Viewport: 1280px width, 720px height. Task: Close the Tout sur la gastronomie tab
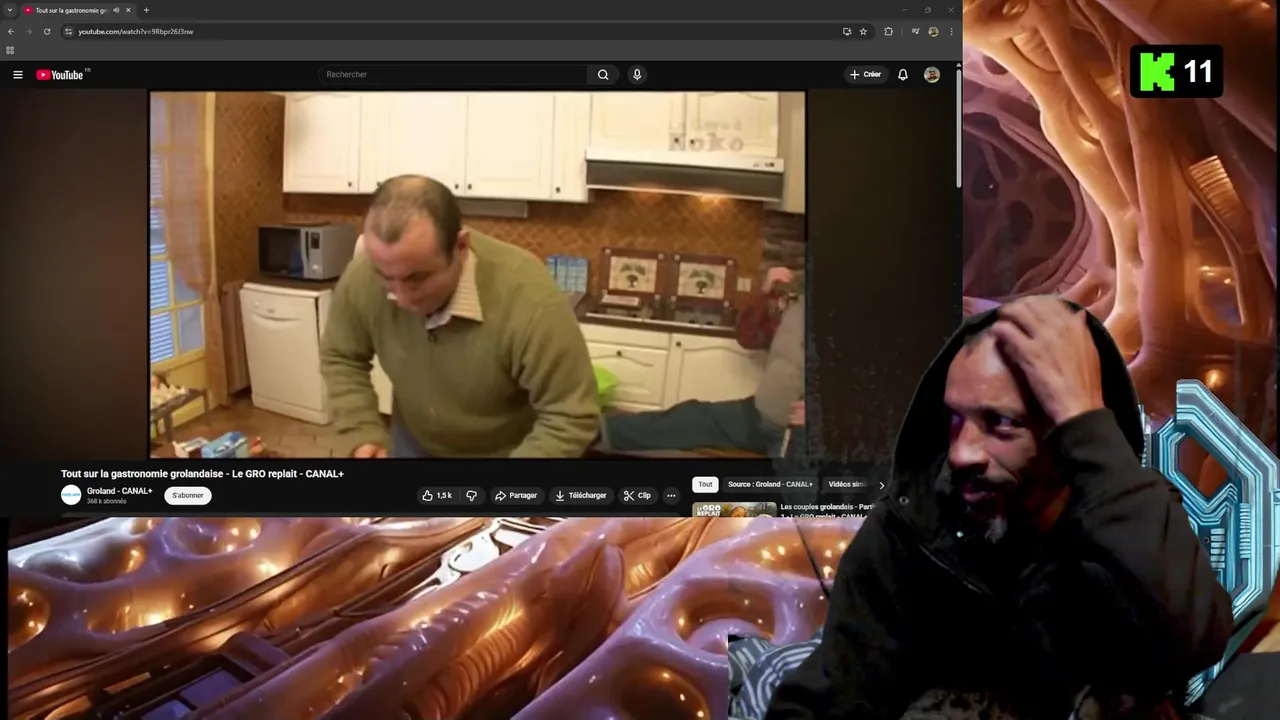click(128, 10)
